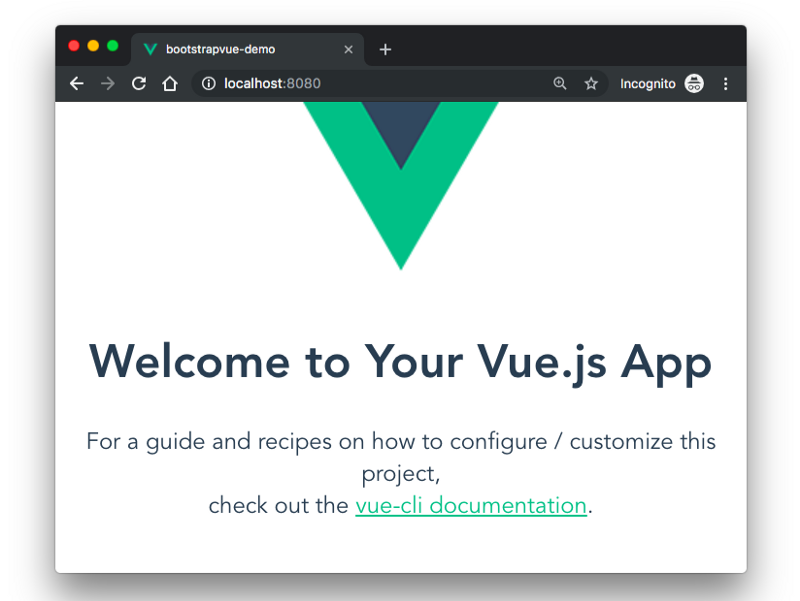Click the Welcome to Your Vue.js App heading
The image size is (800, 601).
[x=399, y=362]
